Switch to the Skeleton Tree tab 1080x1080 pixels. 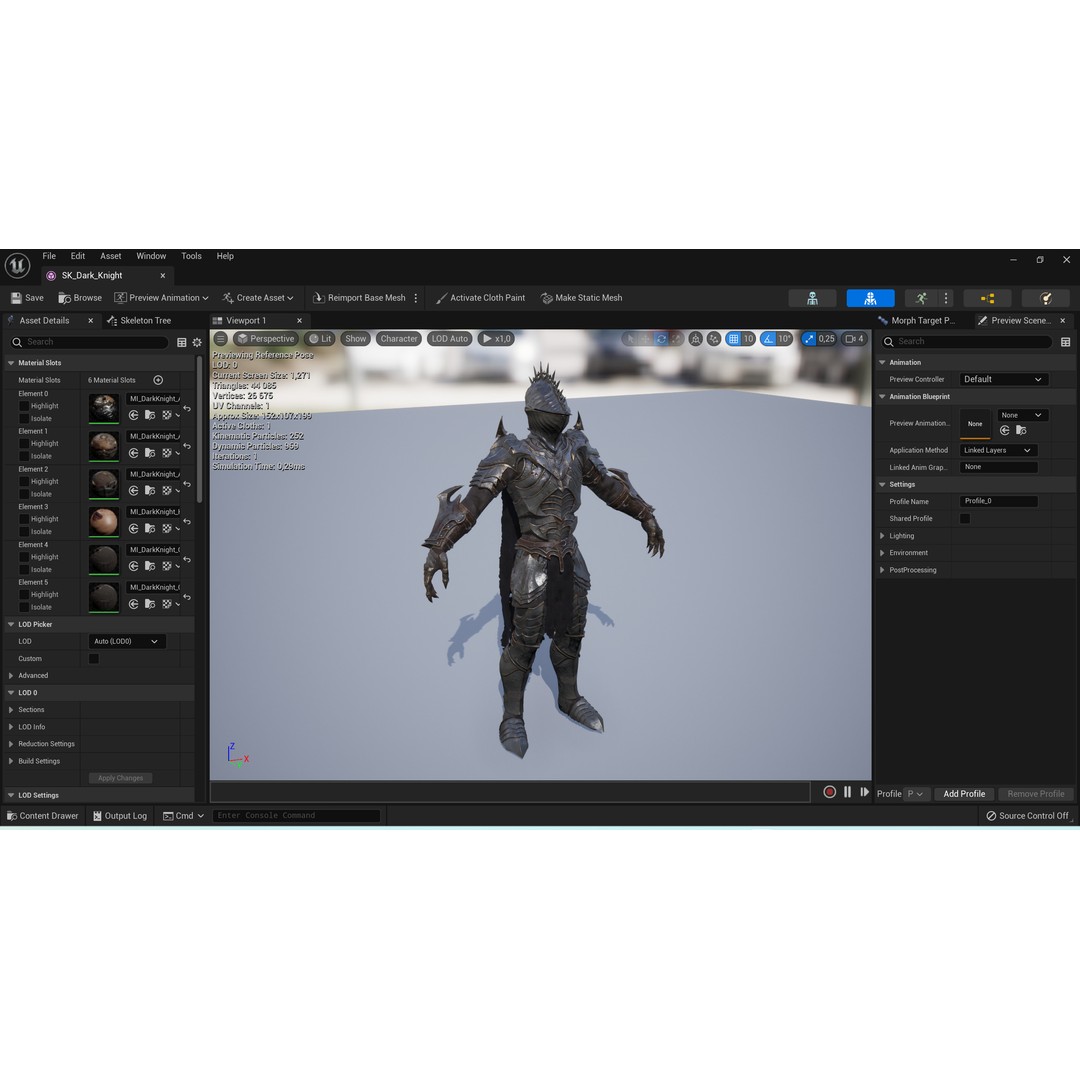click(x=138, y=321)
